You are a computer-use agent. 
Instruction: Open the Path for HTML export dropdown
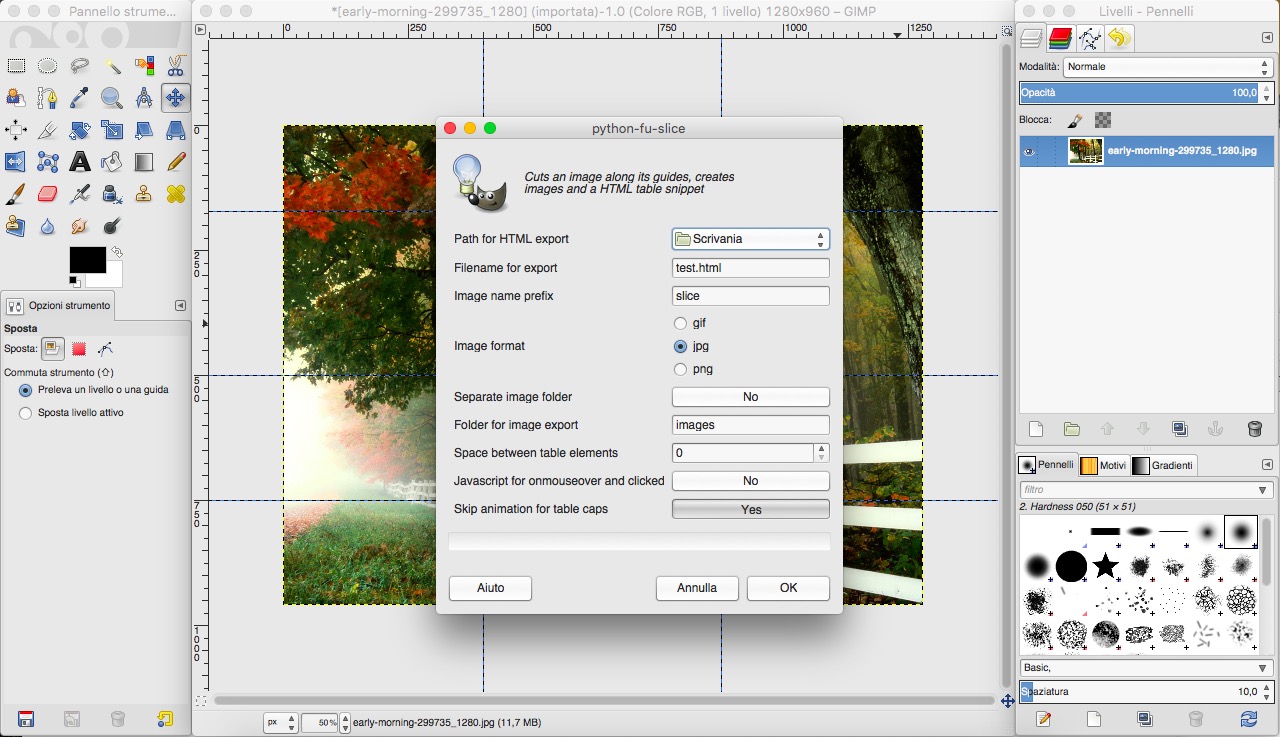[750, 239]
